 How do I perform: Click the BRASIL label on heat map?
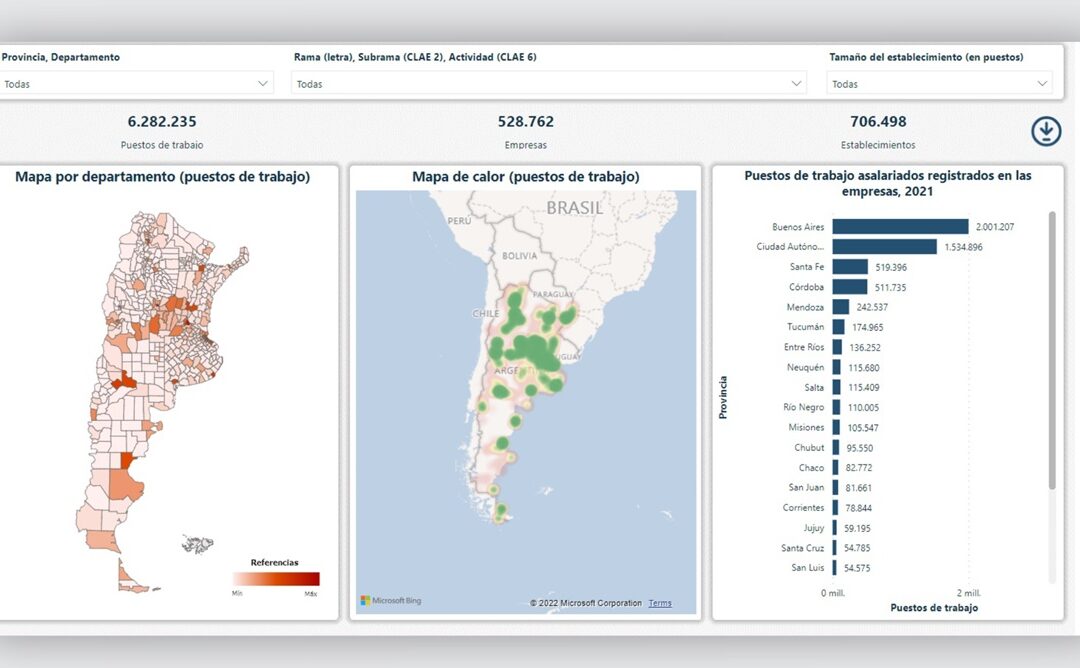[574, 208]
